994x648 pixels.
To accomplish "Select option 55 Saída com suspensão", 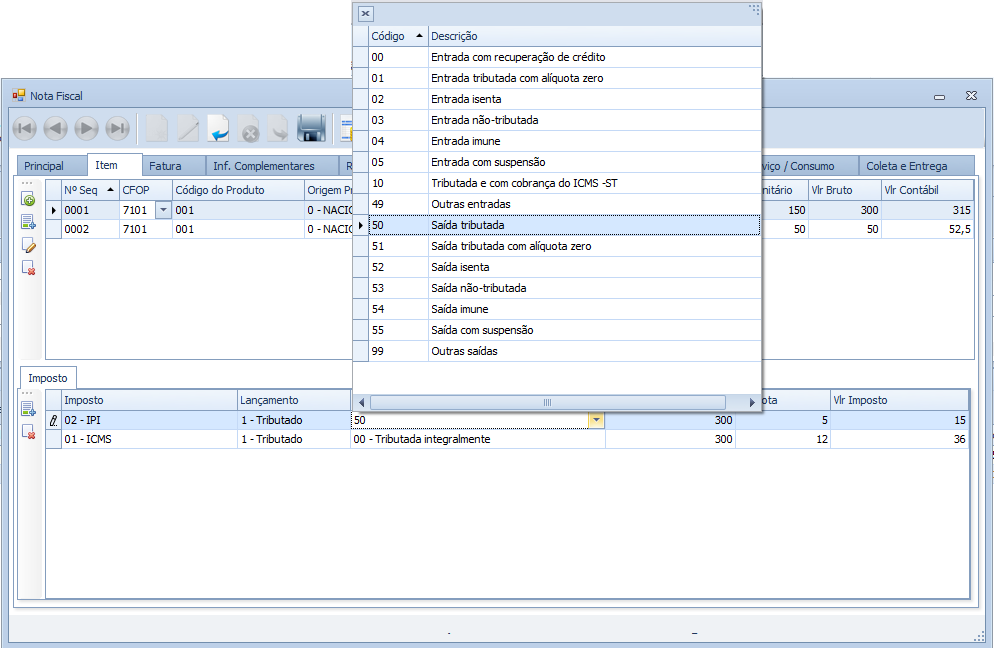I will 564,330.
